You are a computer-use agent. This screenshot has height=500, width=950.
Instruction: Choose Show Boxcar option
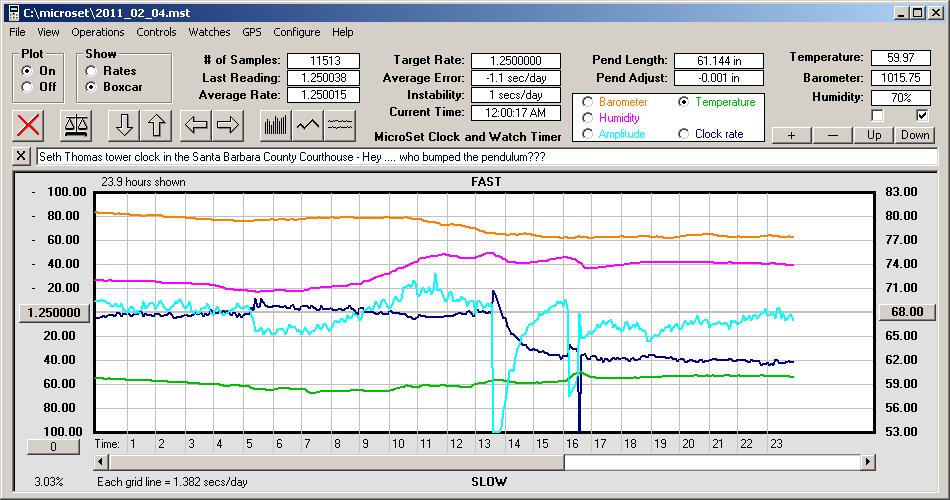[x=91, y=87]
